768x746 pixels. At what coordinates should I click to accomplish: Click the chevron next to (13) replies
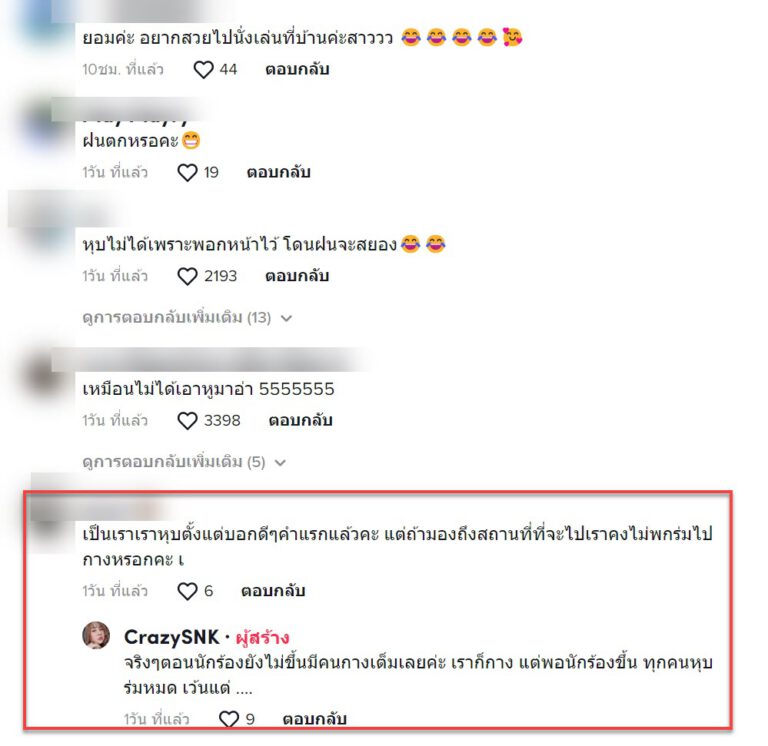click(287, 318)
